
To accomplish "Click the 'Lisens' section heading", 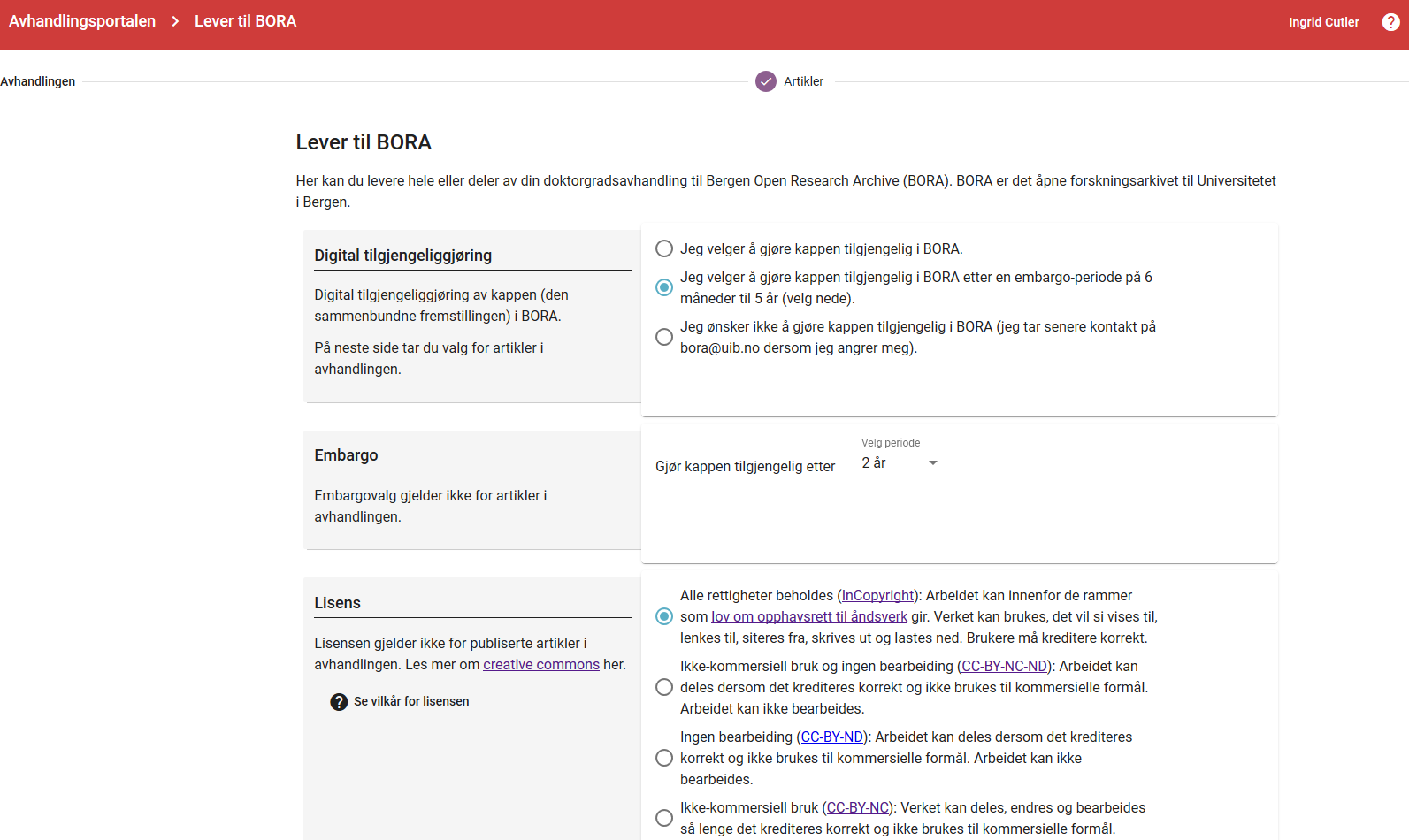I will tap(337, 603).
